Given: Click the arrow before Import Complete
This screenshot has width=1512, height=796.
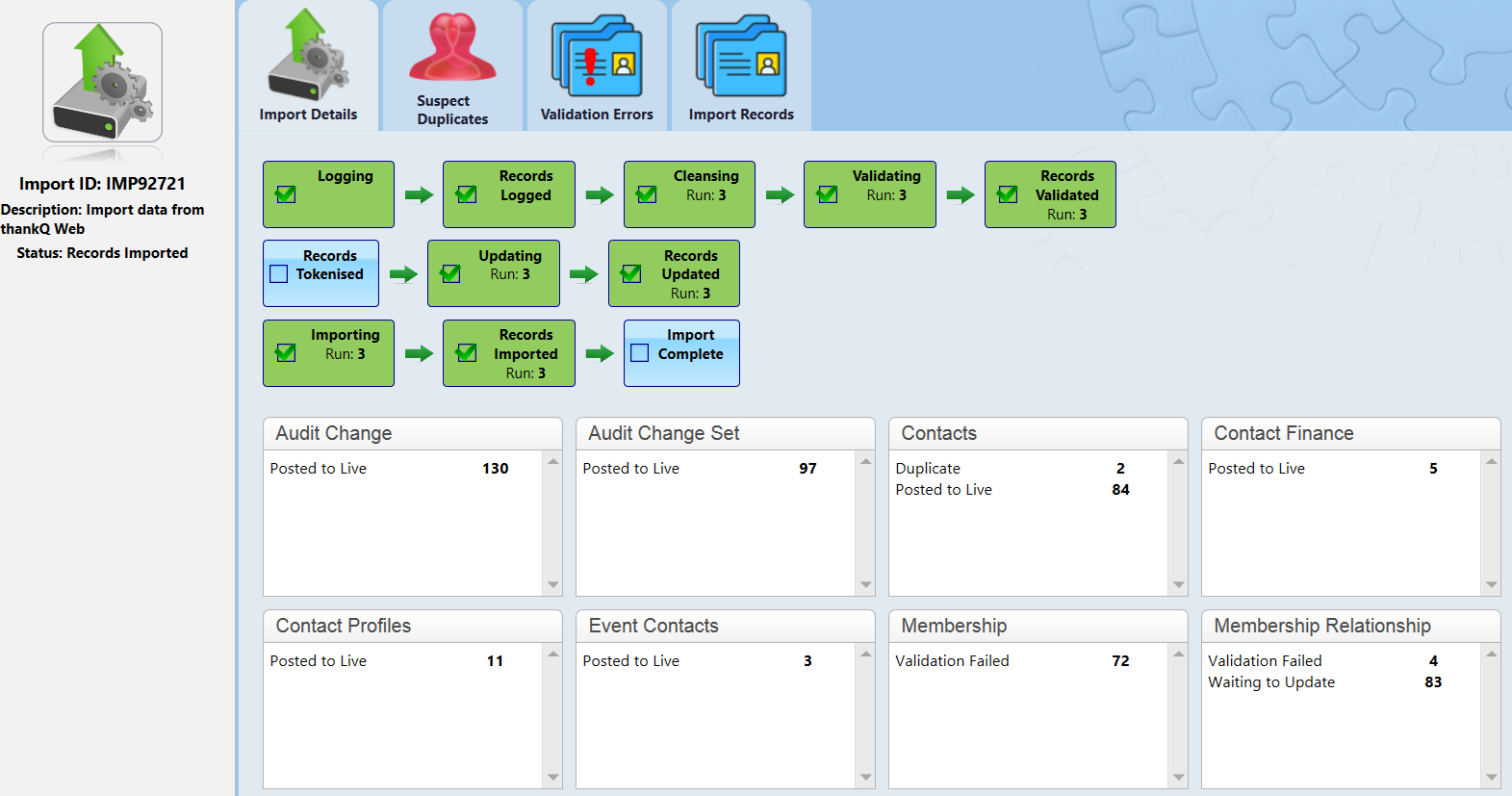Looking at the screenshot, I should coord(600,353).
